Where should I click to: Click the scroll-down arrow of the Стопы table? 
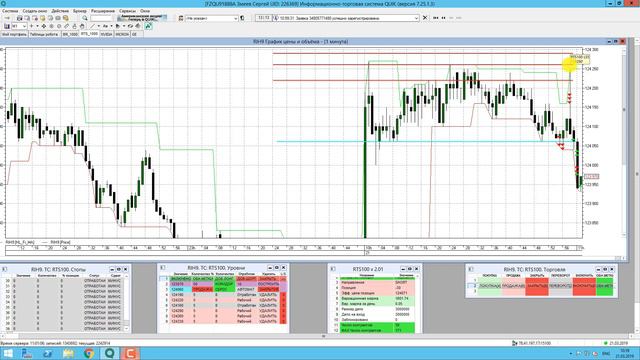[x=126, y=329]
